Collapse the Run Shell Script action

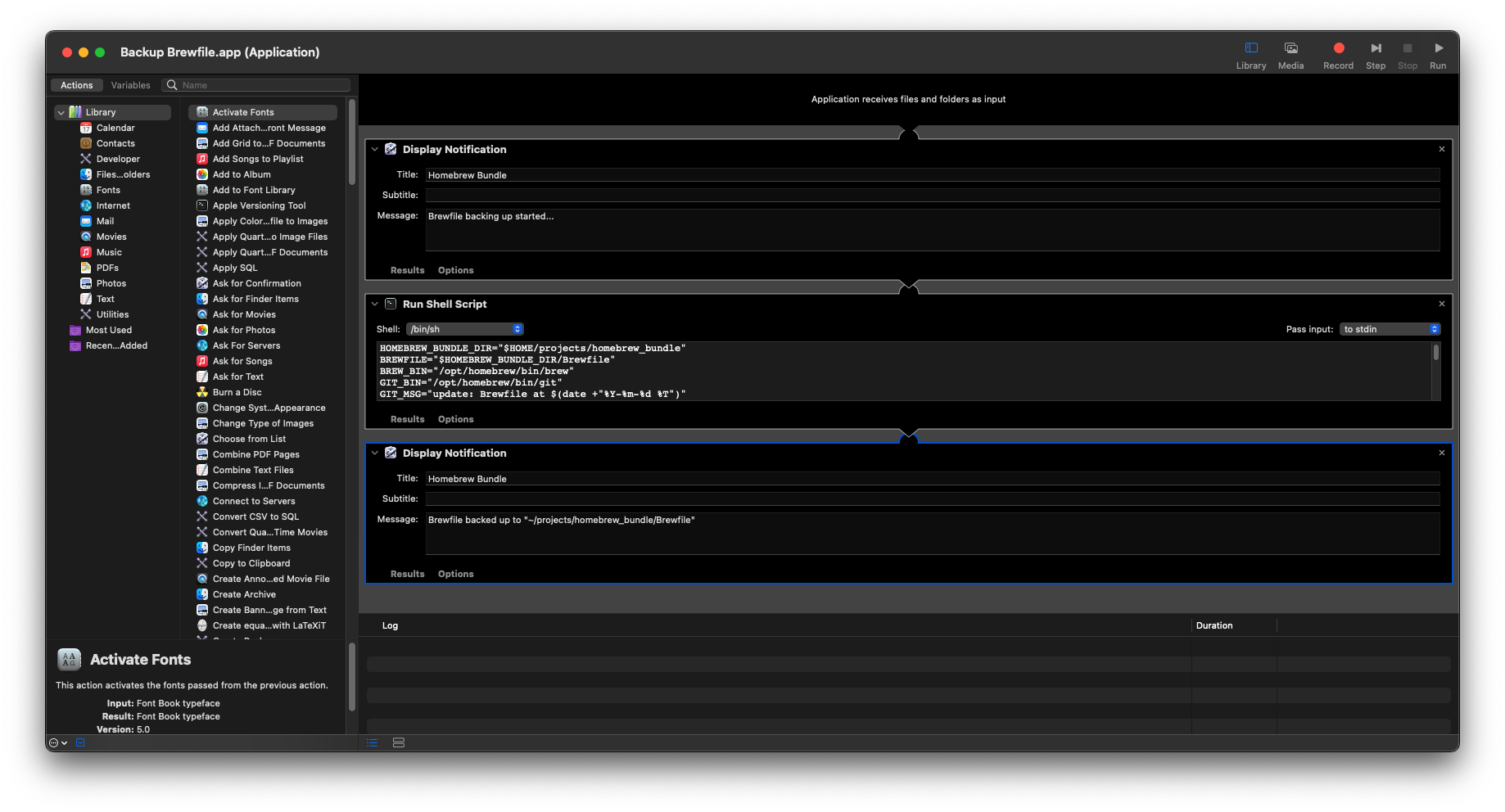(375, 304)
